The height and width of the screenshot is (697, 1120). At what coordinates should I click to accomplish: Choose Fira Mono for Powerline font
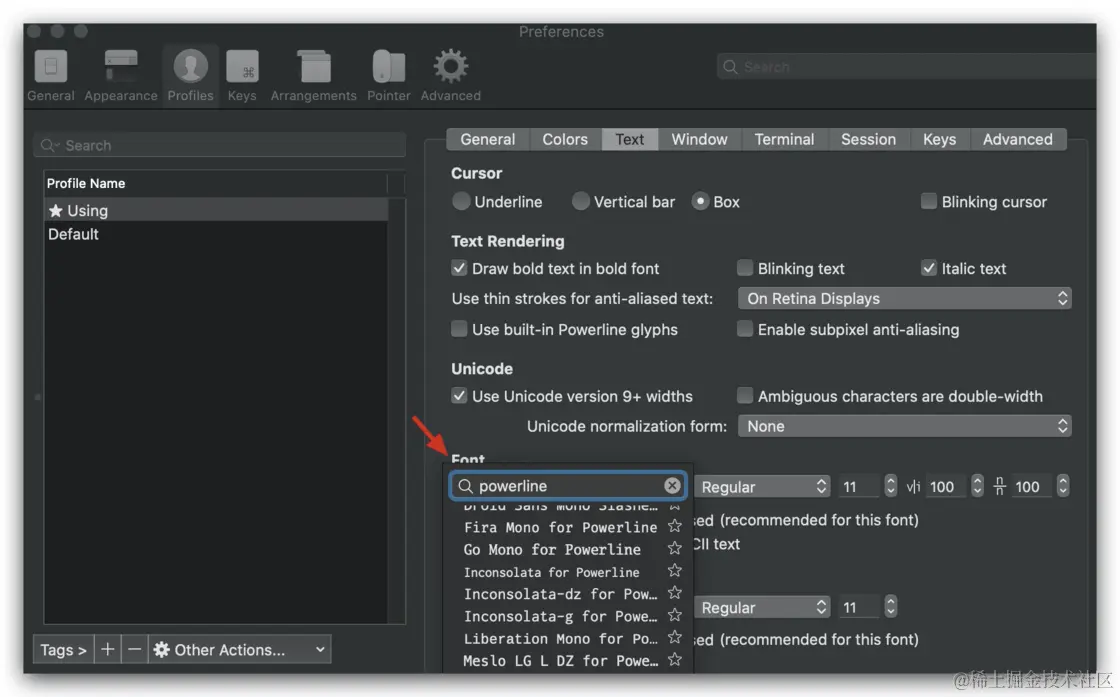point(560,527)
